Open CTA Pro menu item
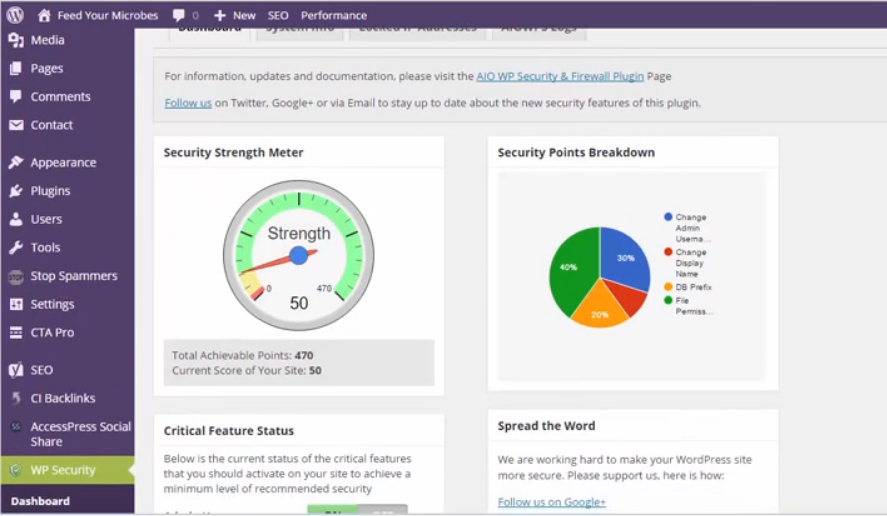 52,333
